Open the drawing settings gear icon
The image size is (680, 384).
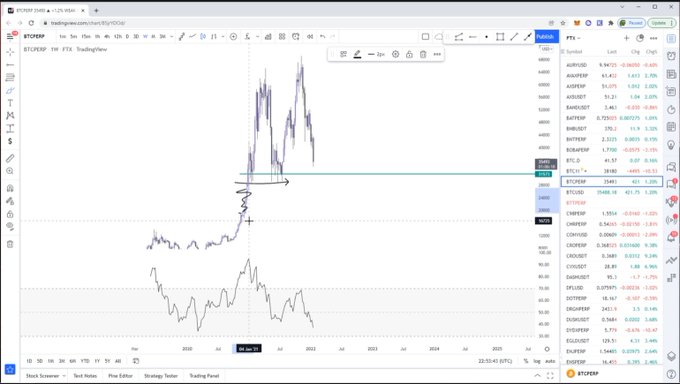pos(396,54)
